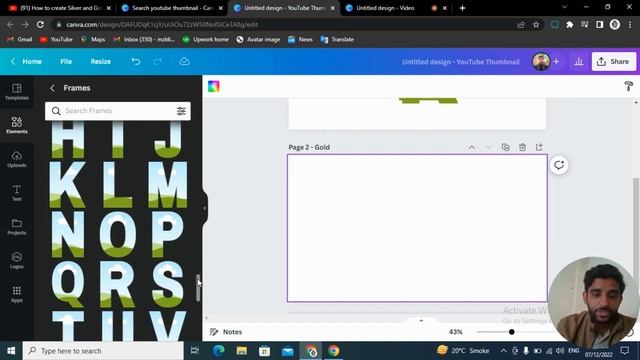Open the Gmail bookmark
The width and height of the screenshot is (640, 360).
coord(20,40)
